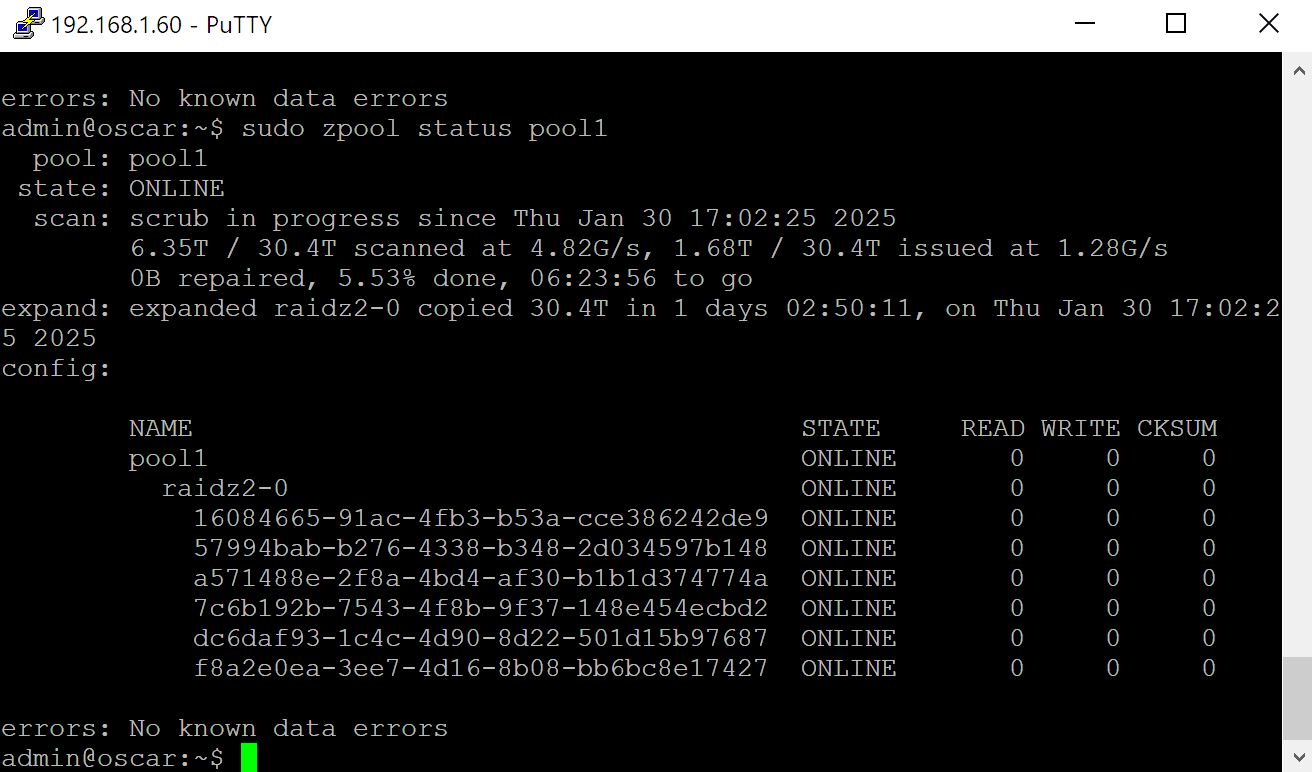Click disk ID starting with 16084665
Viewport: 1312px width, 772px height.
480,518
